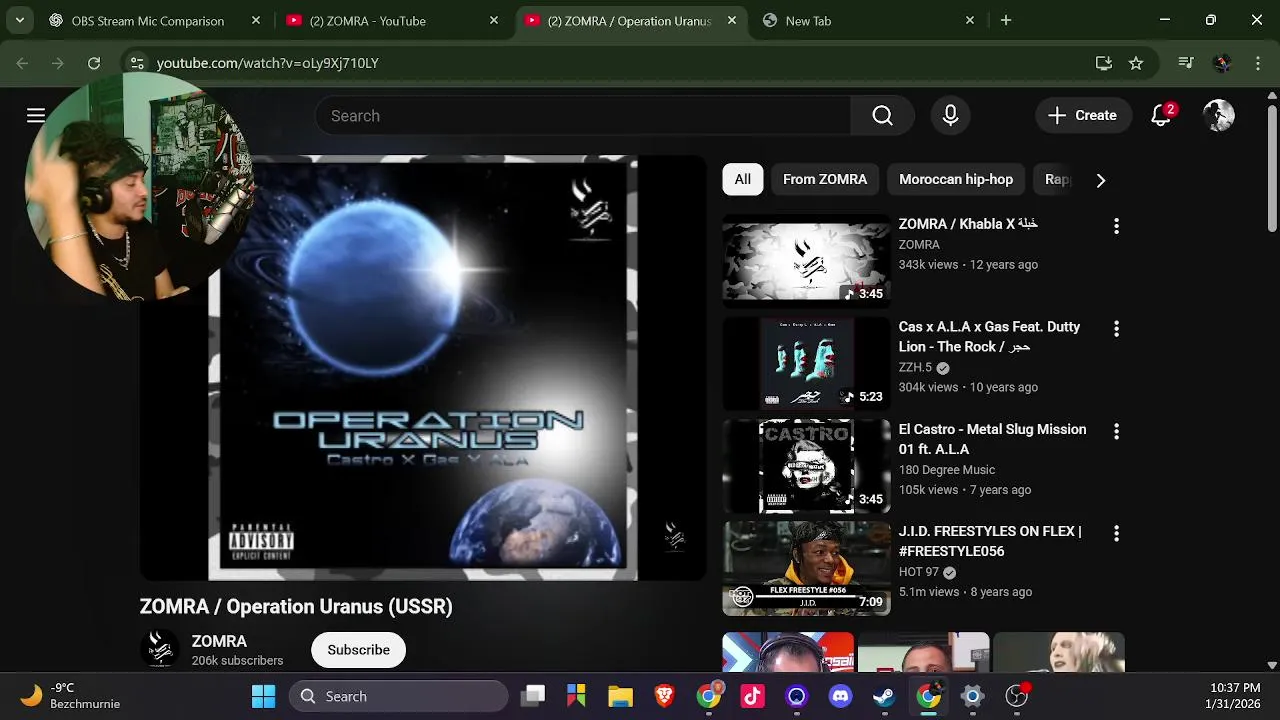Click the YouTube search input field

(x=583, y=116)
